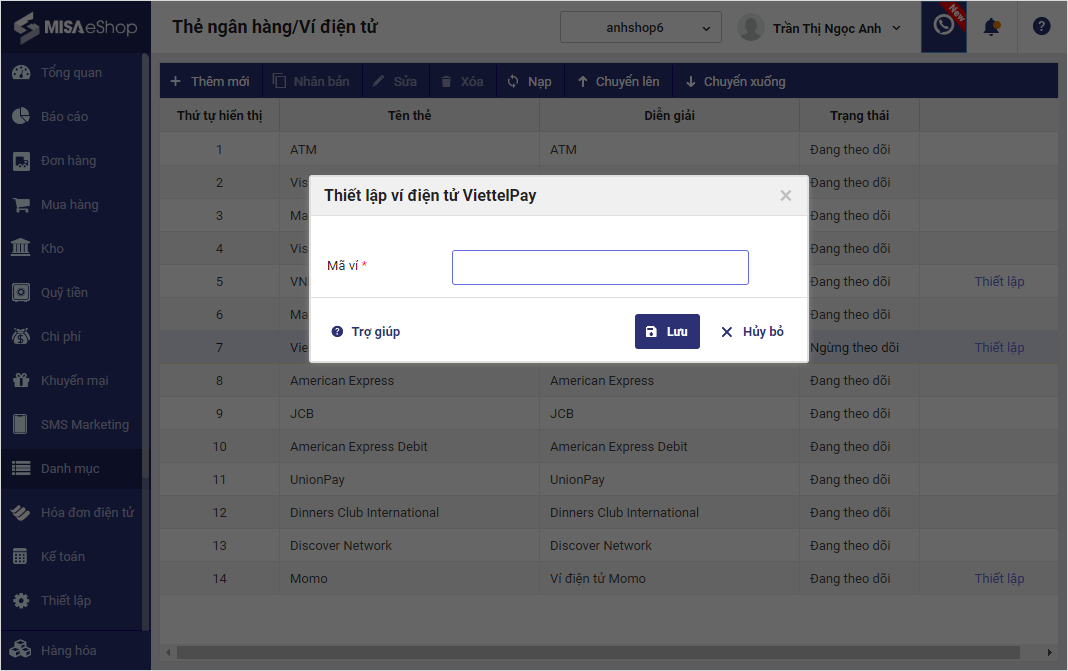Open the anhshop6 store dropdown
The height and width of the screenshot is (671, 1068).
point(640,28)
